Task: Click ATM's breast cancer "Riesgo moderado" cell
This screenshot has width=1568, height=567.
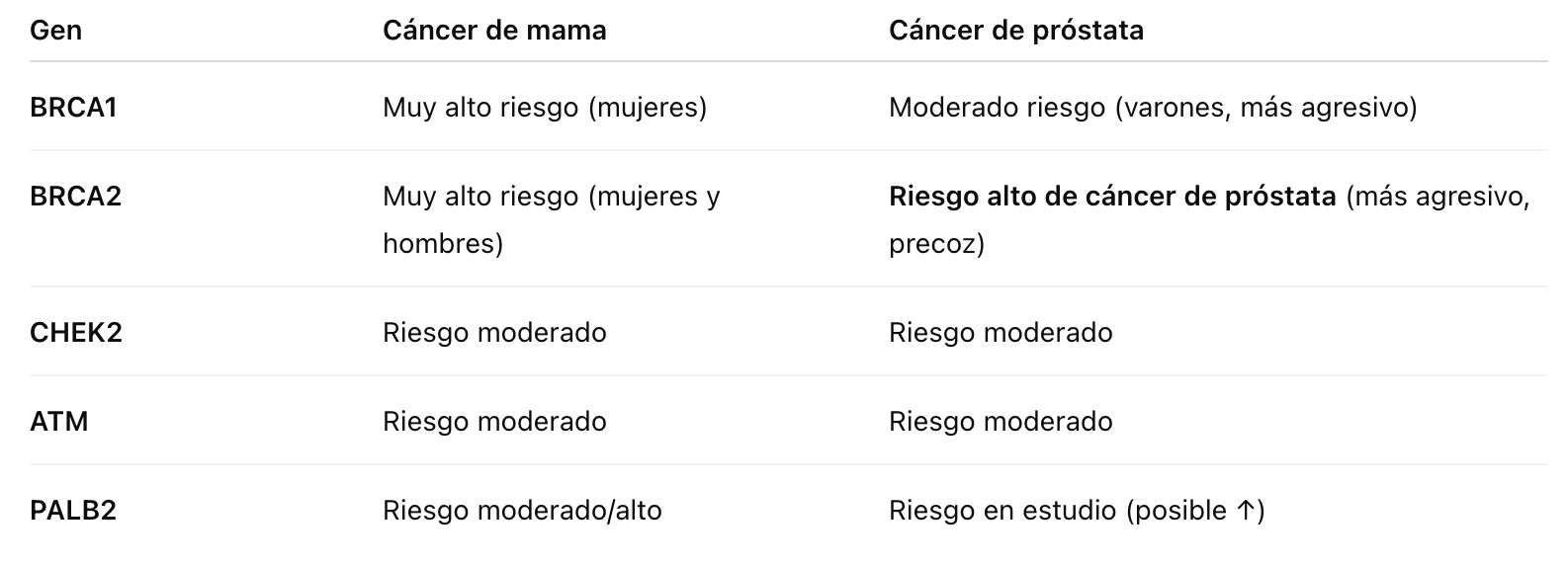Action: 494,422
